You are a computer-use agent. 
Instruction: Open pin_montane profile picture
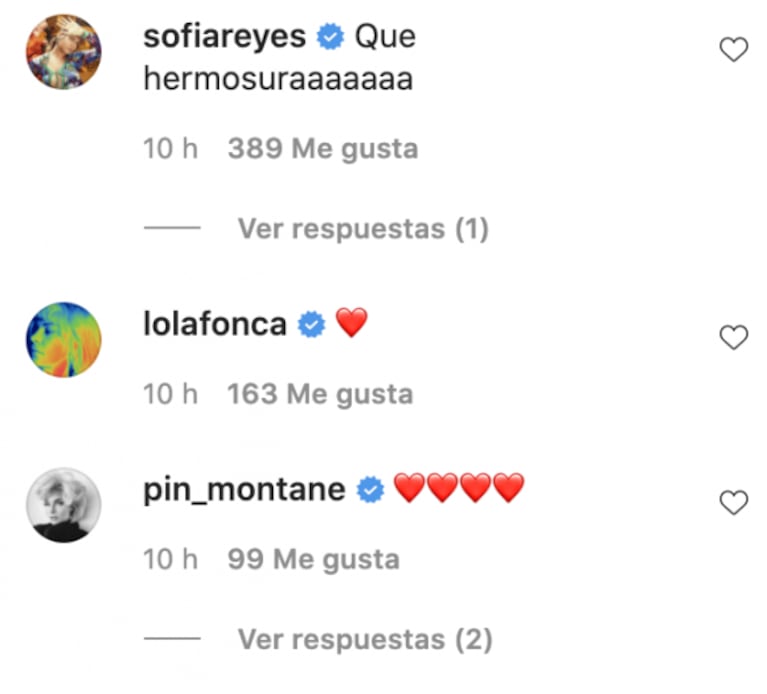[x=63, y=504]
